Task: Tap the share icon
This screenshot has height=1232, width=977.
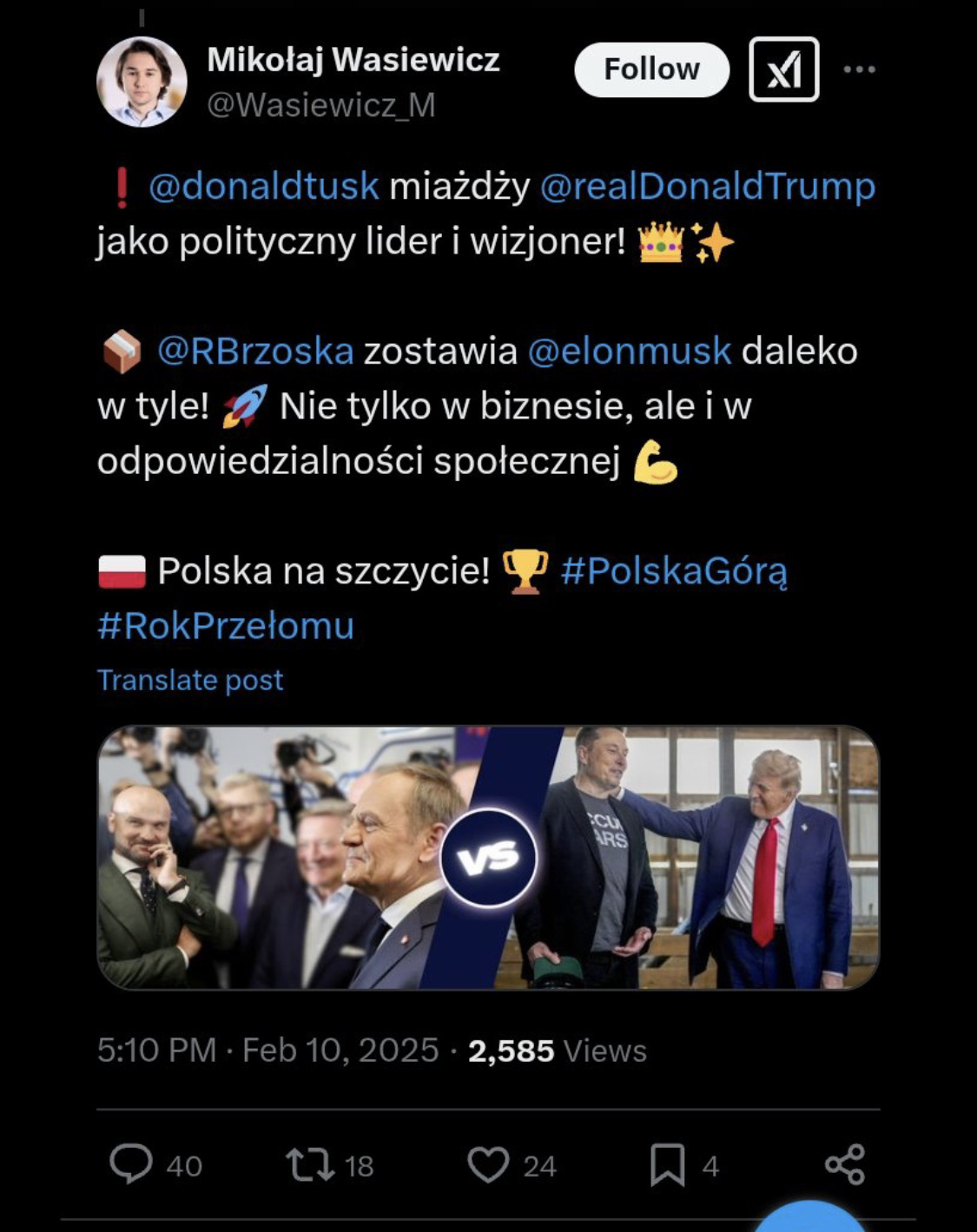Action: [x=844, y=1164]
